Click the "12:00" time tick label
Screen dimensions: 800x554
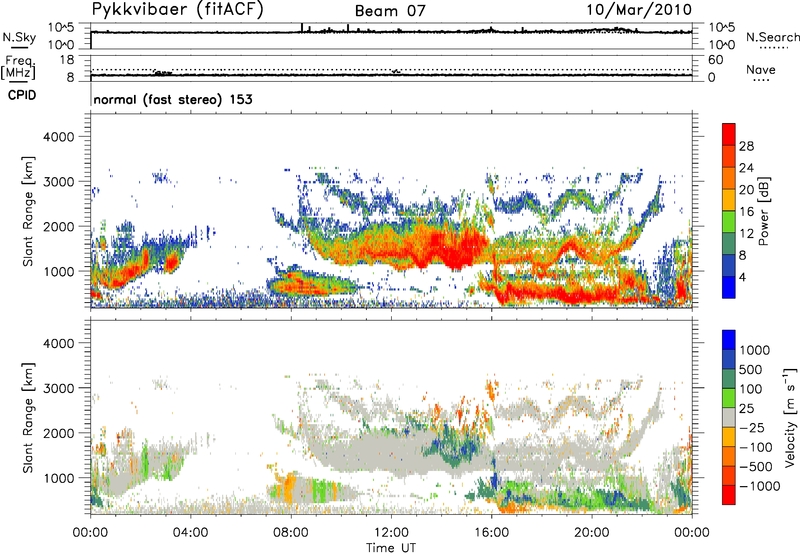(x=391, y=533)
